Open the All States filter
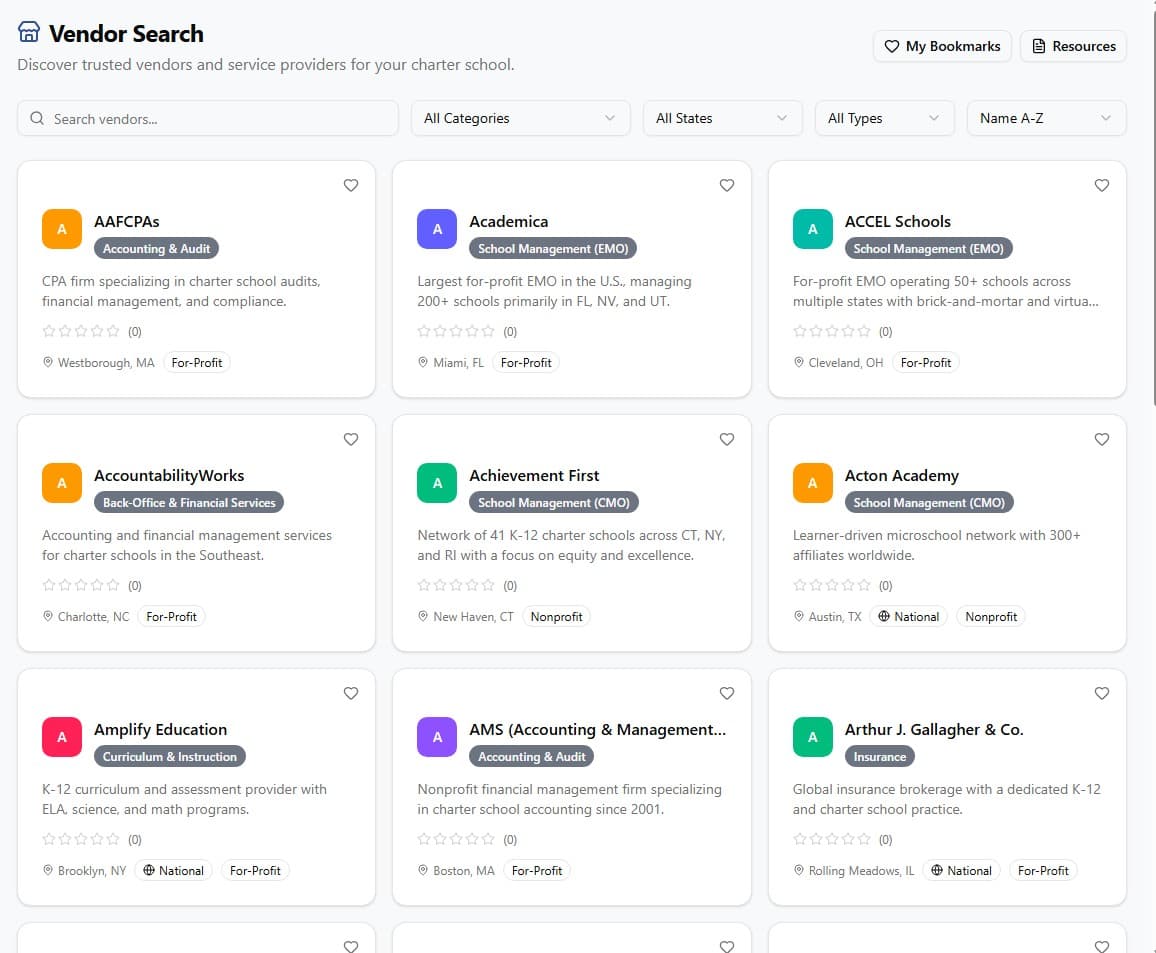The width and height of the screenshot is (1156, 953). [722, 118]
